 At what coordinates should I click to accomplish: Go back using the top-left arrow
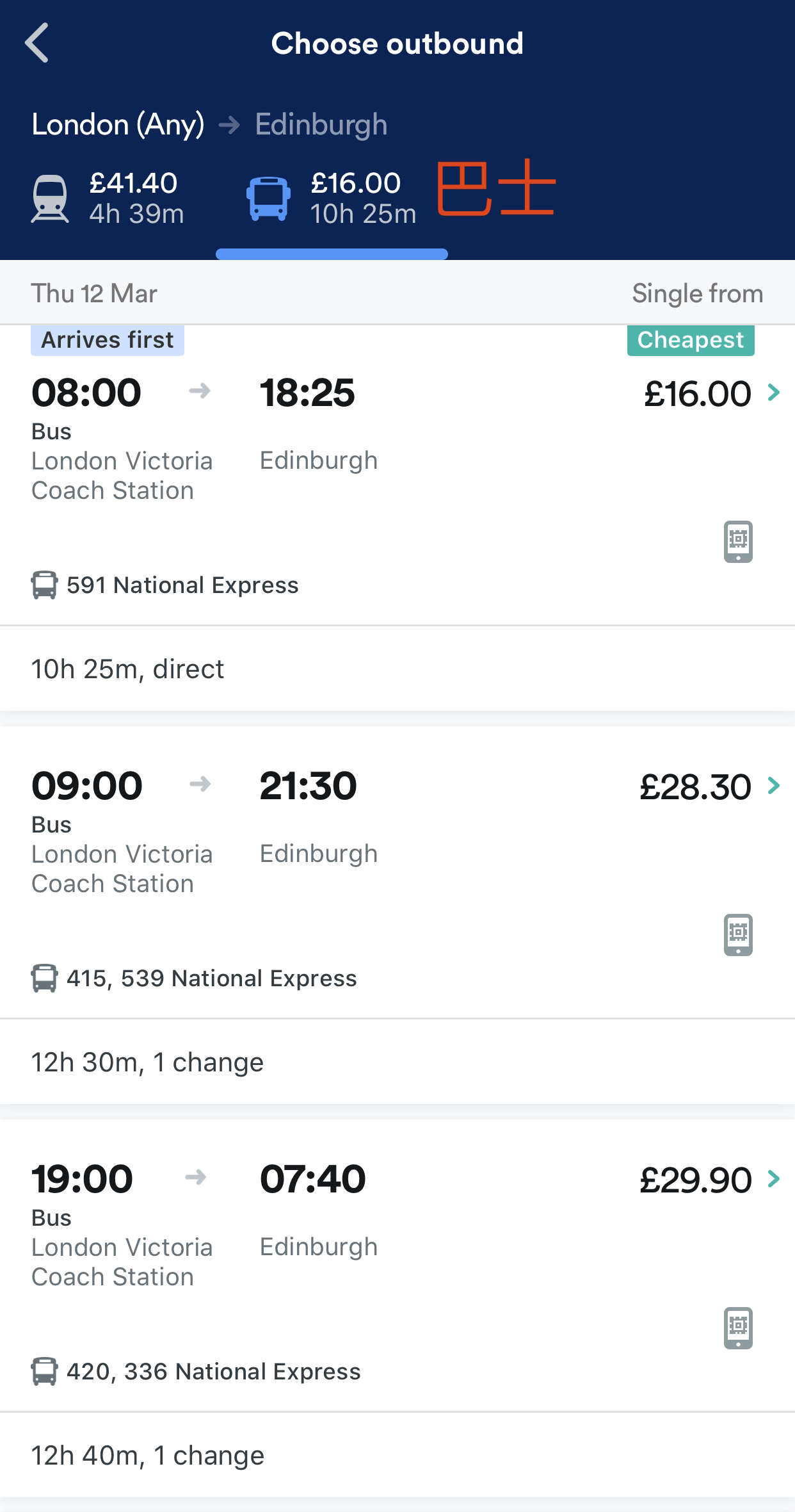(37, 43)
